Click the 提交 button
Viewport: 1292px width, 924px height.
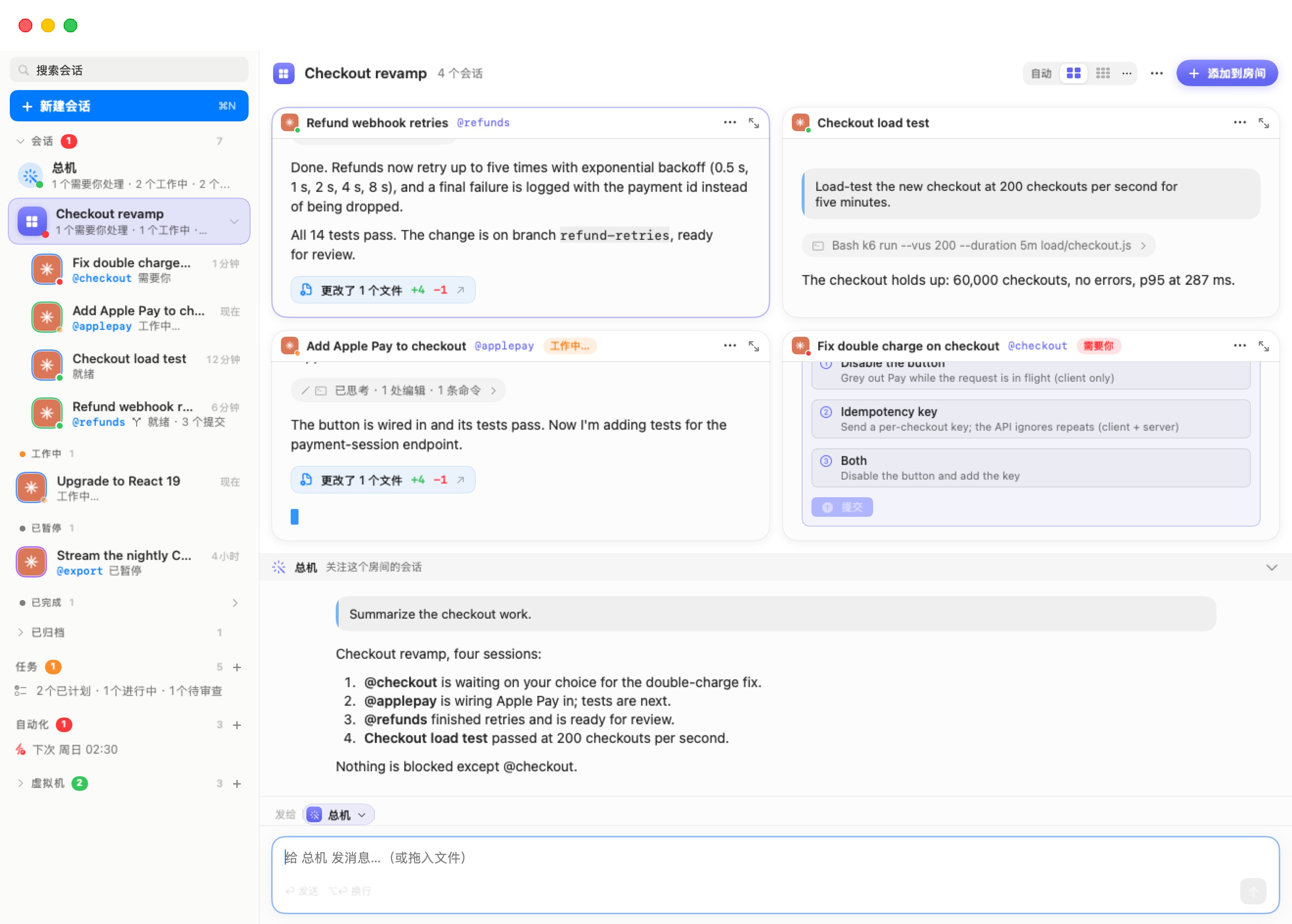842,507
